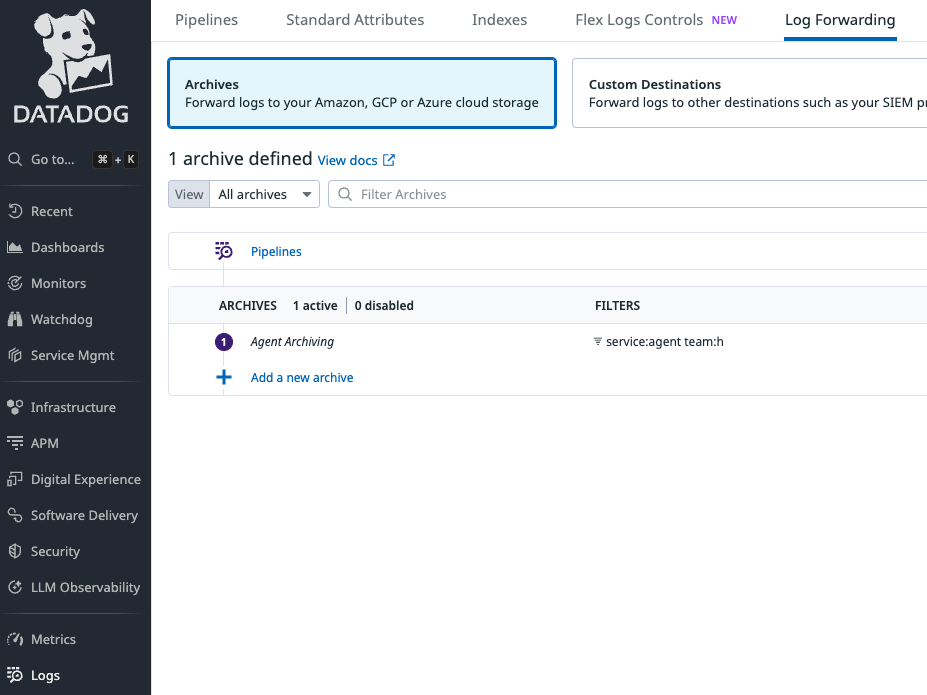
Task: Switch to the Standard Attributes tab
Action: [x=355, y=20]
